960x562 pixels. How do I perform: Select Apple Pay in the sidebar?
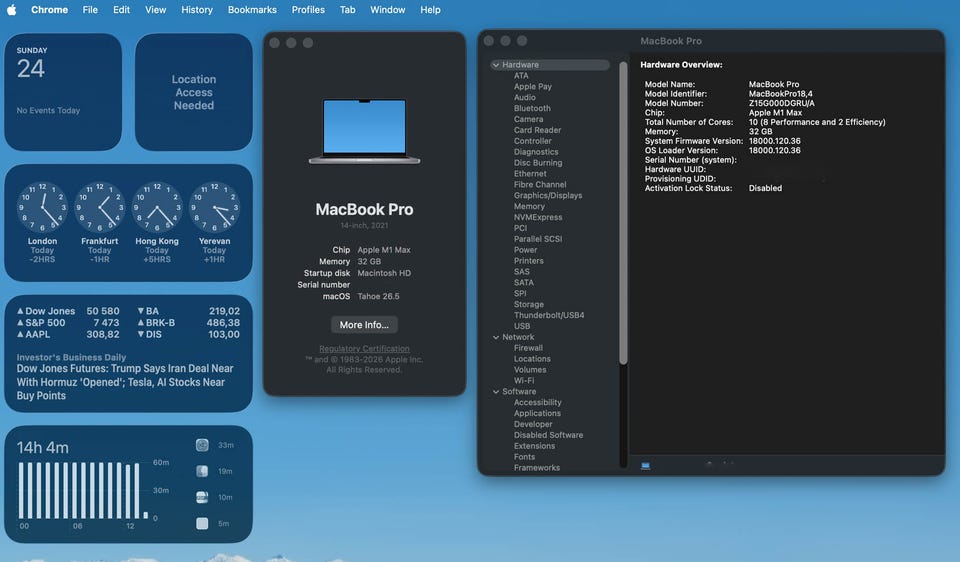click(533, 87)
